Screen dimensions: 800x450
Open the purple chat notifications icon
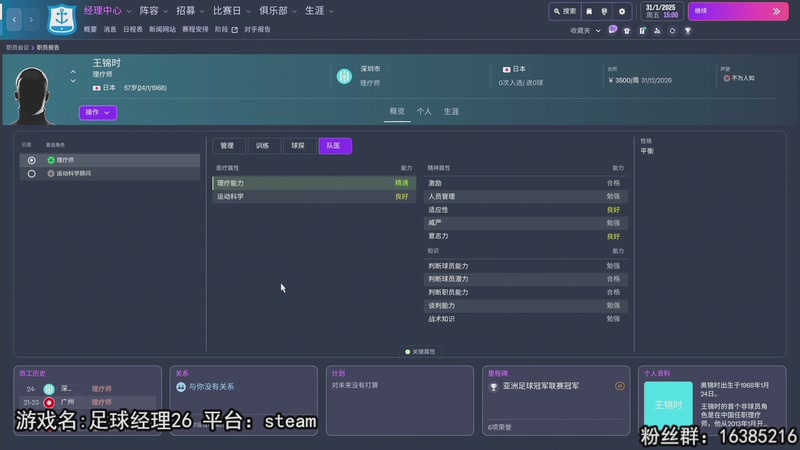click(x=613, y=30)
